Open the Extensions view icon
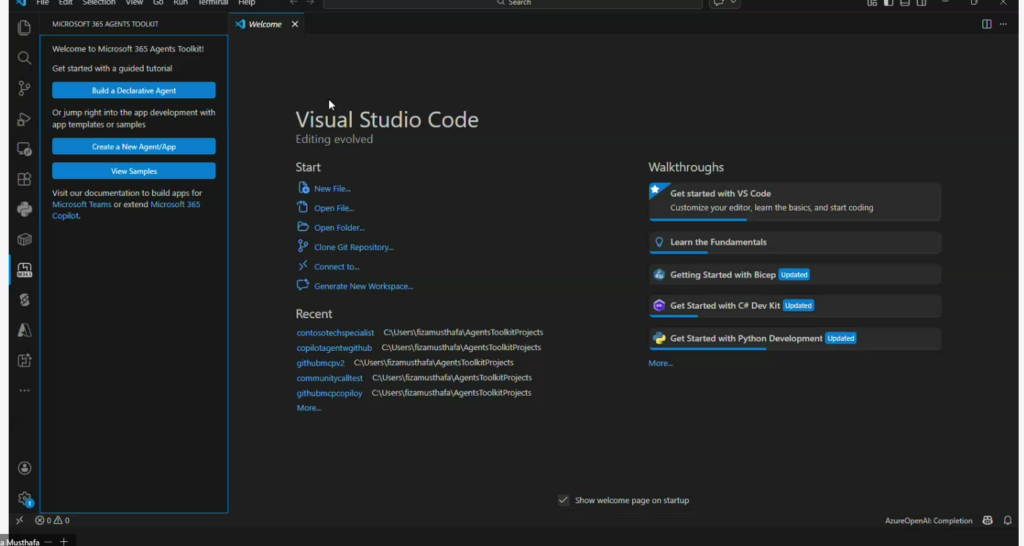 point(24,180)
